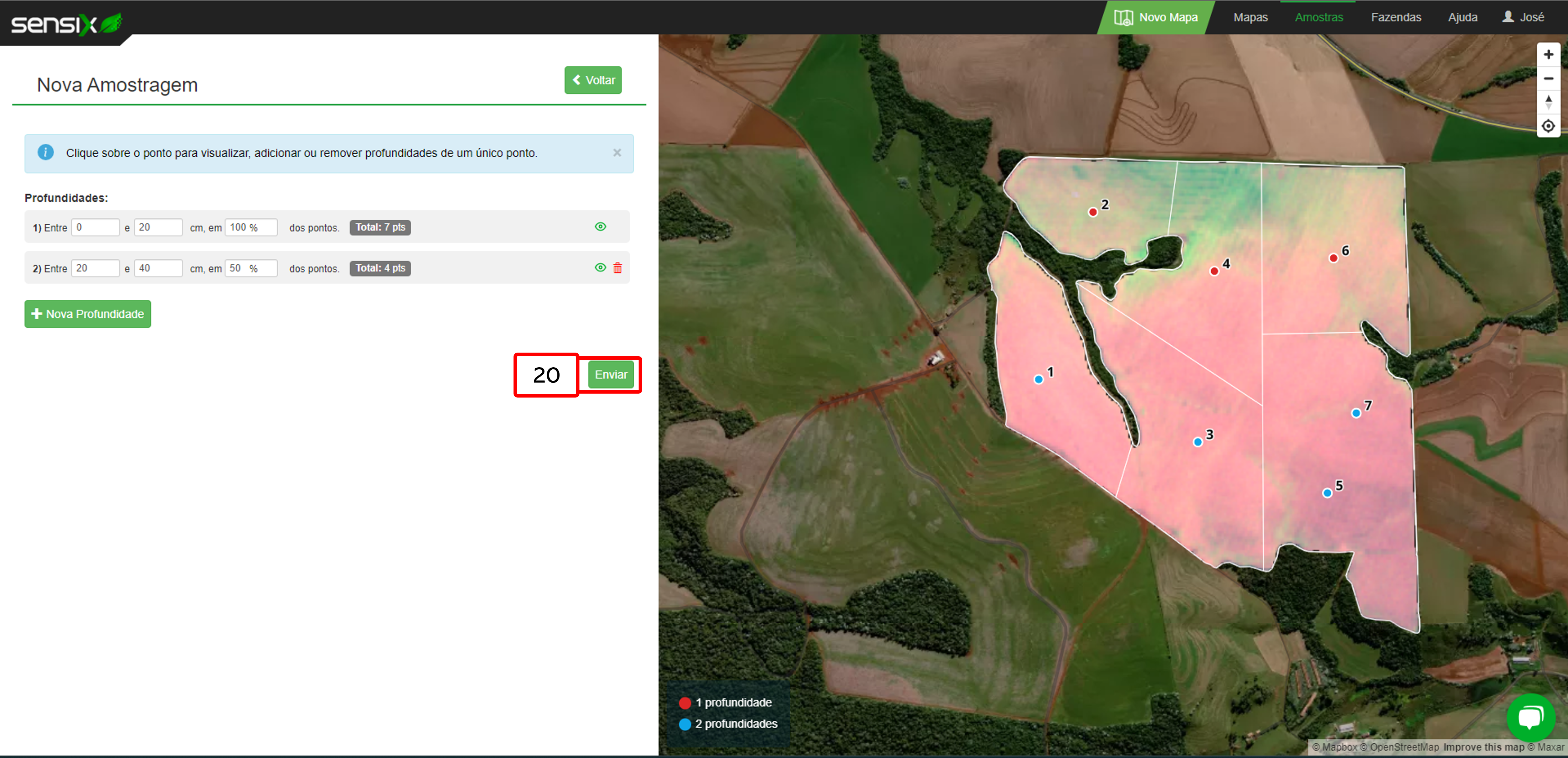Edit end depth 40 field
The width and height of the screenshot is (1568, 758).
point(158,268)
